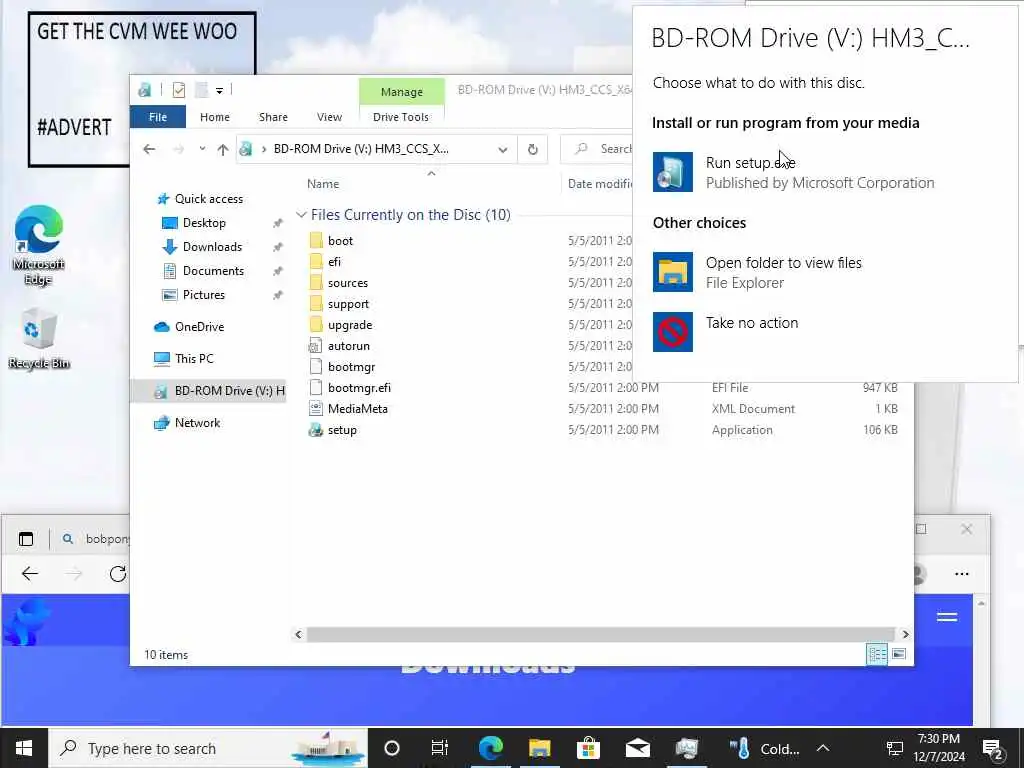This screenshot has width=1024, height=768.
Task: Open the clock showing 7:30 PM
Action: 938,748
